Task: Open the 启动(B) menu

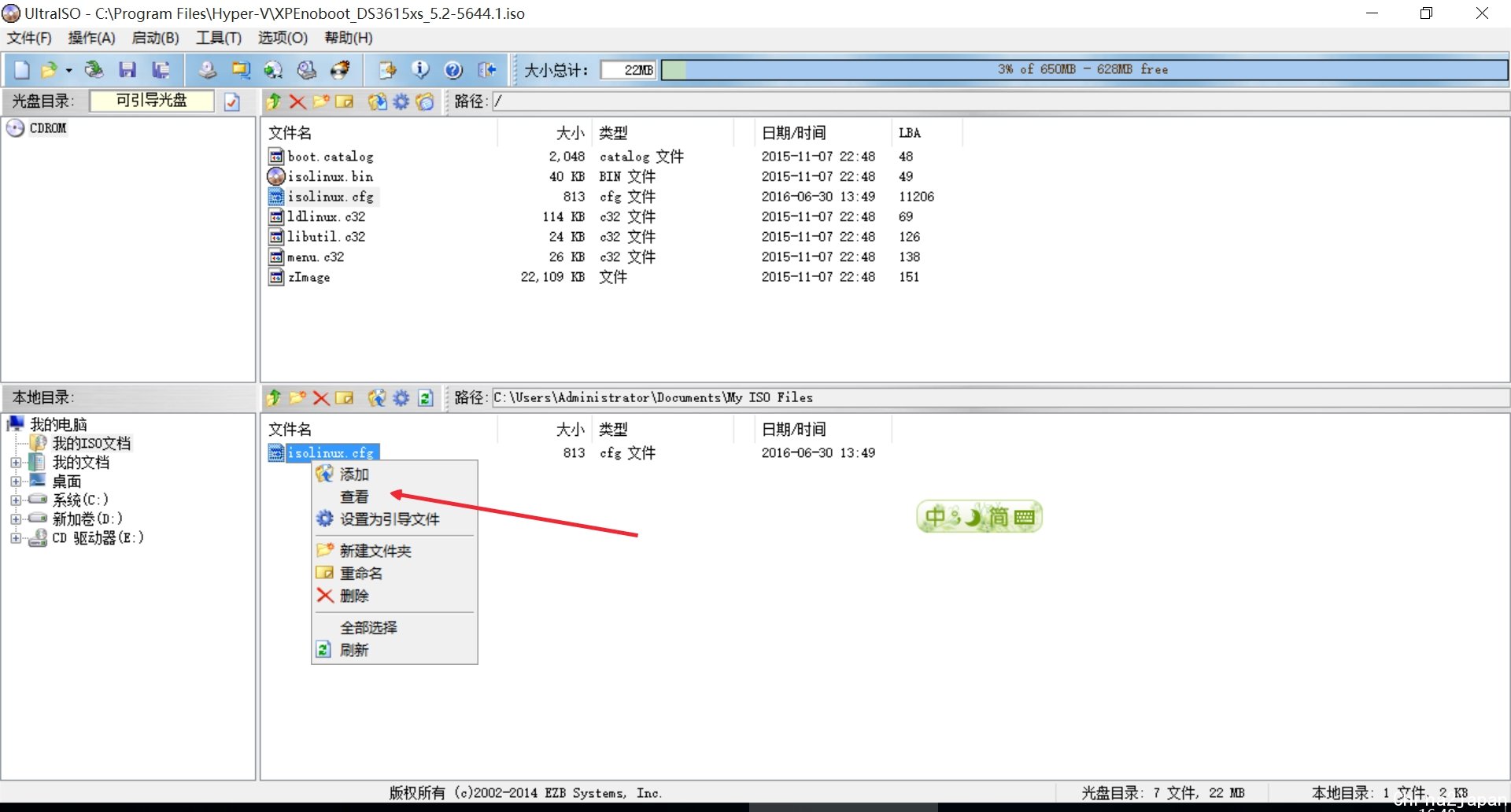Action: (x=155, y=38)
